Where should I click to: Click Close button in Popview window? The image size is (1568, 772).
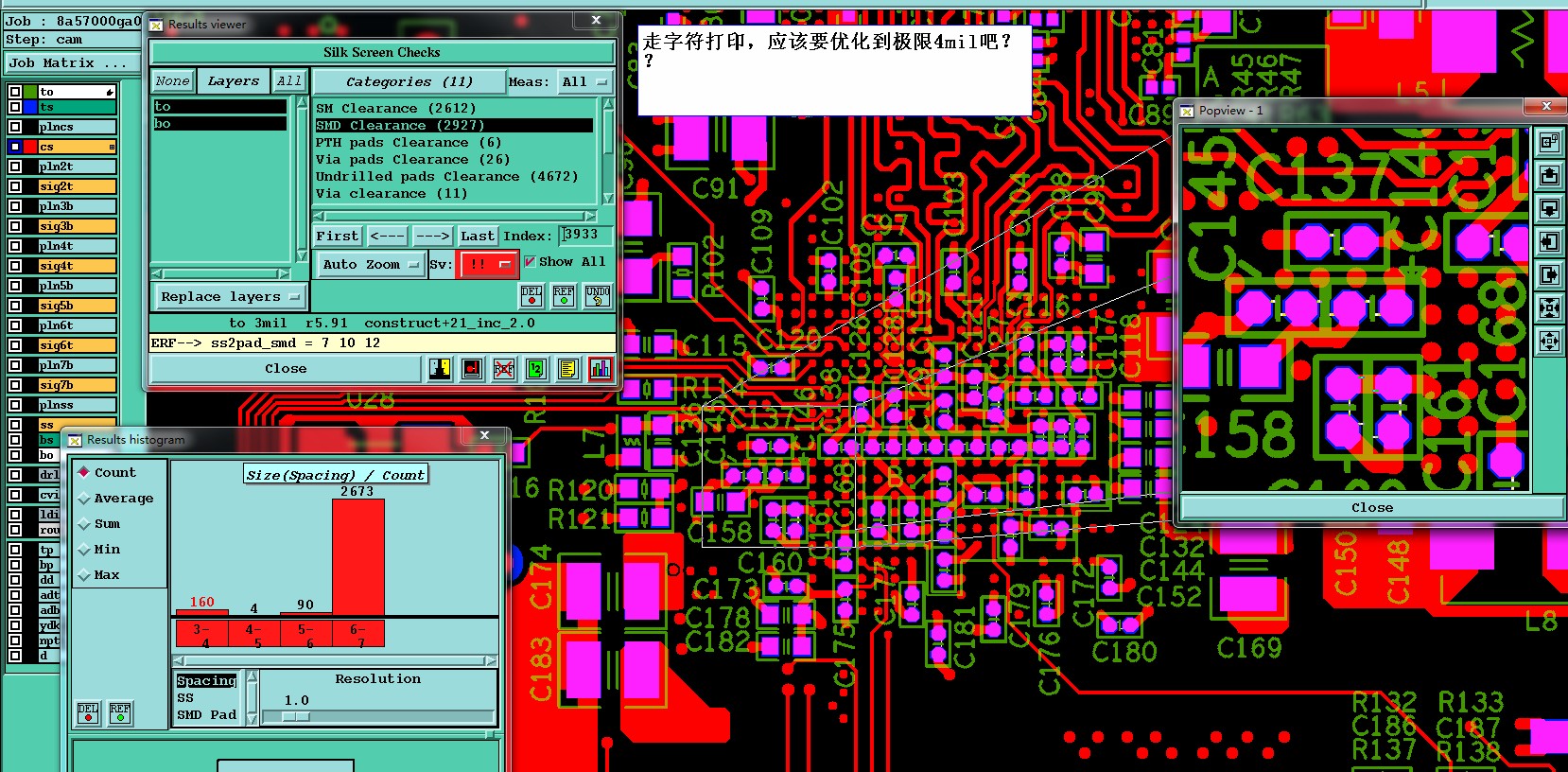[1371, 508]
